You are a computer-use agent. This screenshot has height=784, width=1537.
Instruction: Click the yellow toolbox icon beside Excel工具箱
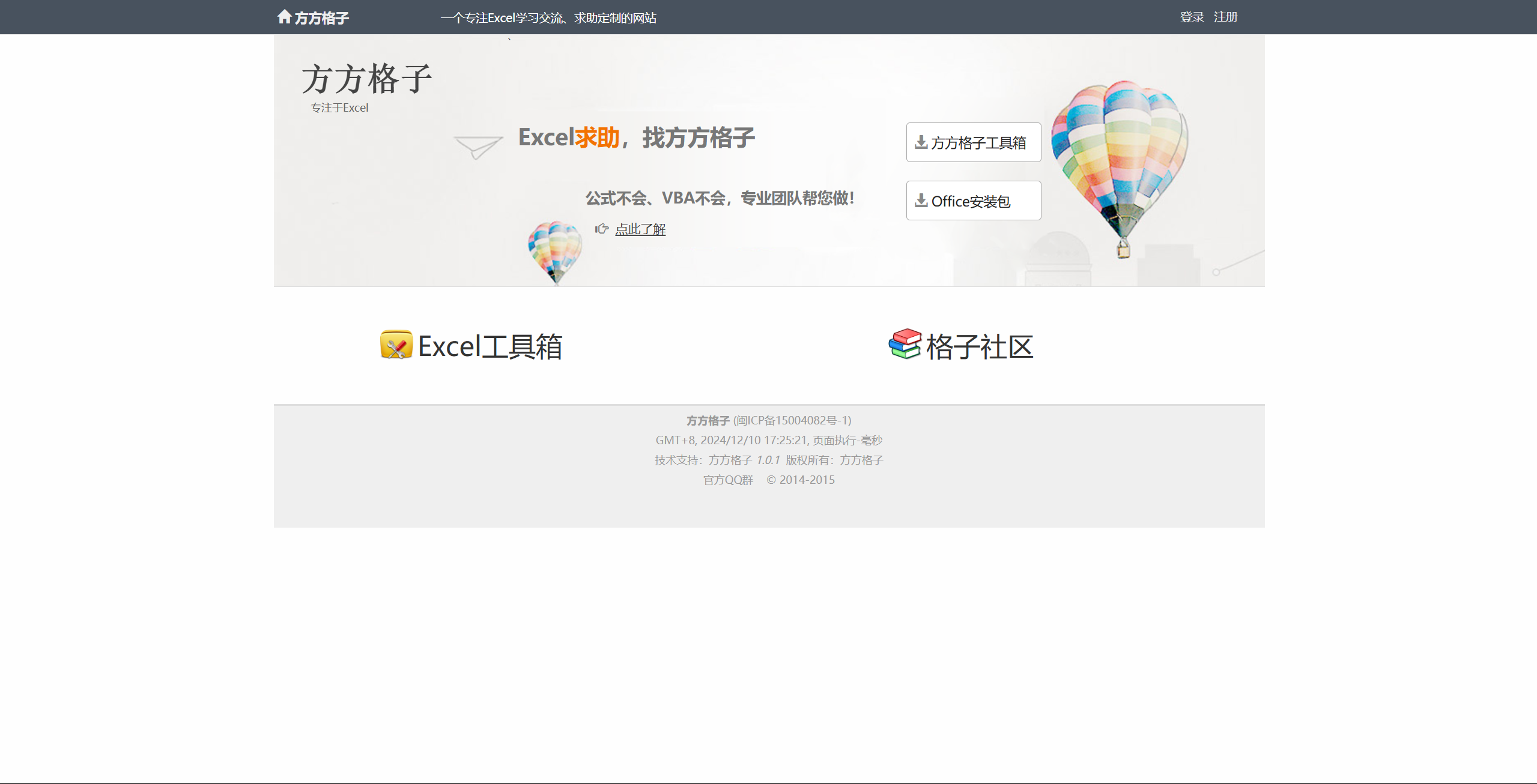click(x=396, y=345)
